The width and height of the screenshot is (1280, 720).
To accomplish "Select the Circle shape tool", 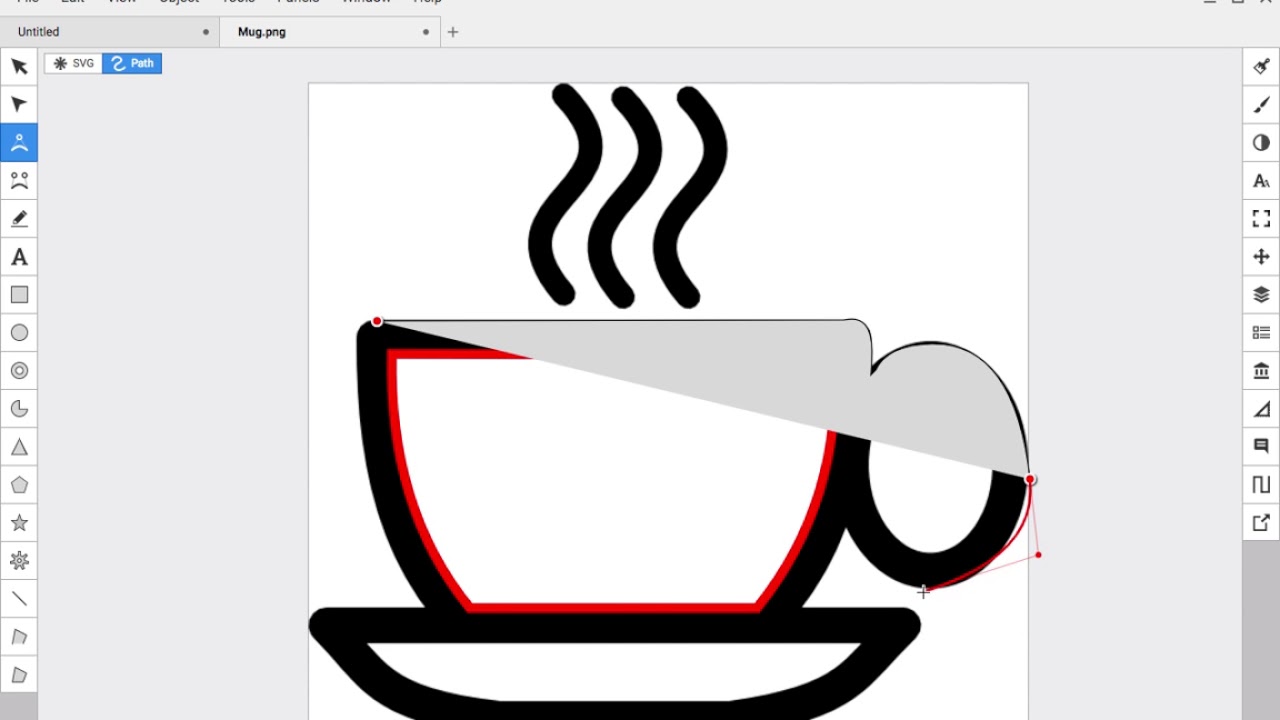I will tap(19, 333).
